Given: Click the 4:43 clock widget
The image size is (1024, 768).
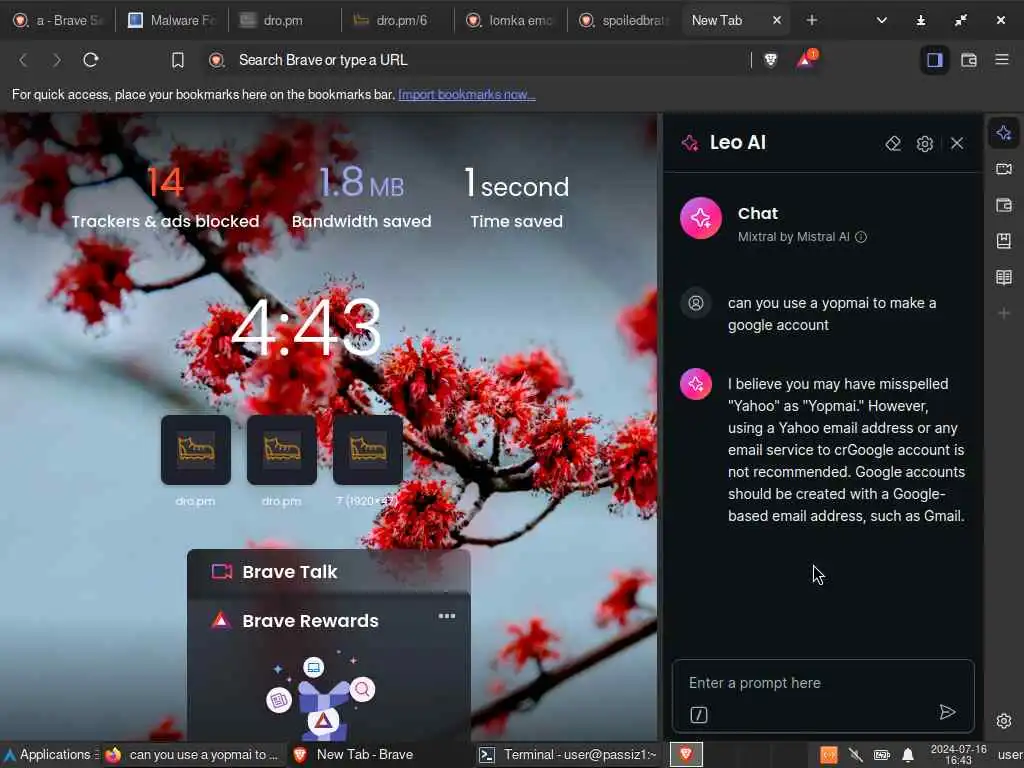Looking at the screenshot, I should (x=306, y=327).
